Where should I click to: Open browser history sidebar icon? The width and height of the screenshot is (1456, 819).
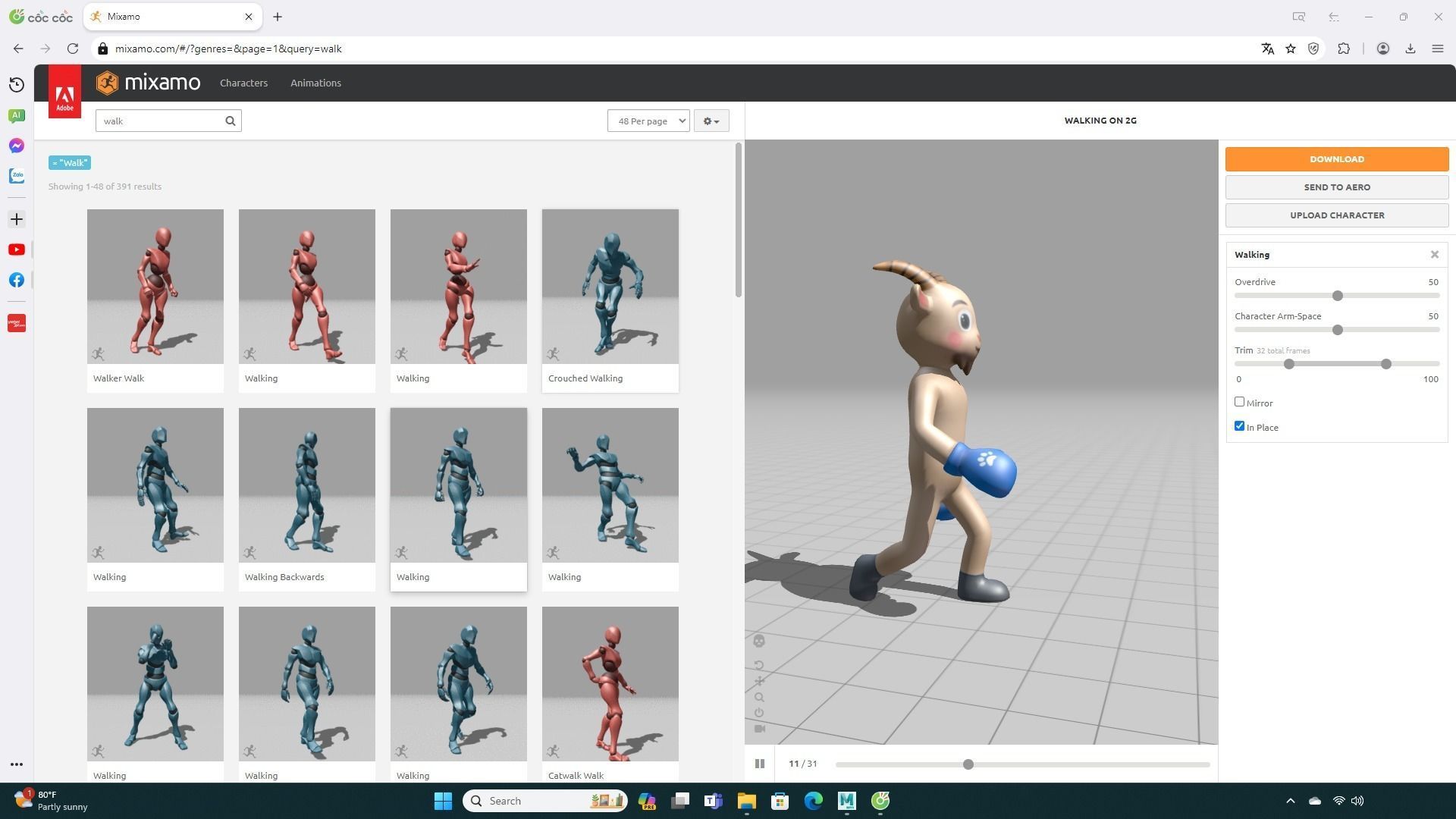(16, 84)
